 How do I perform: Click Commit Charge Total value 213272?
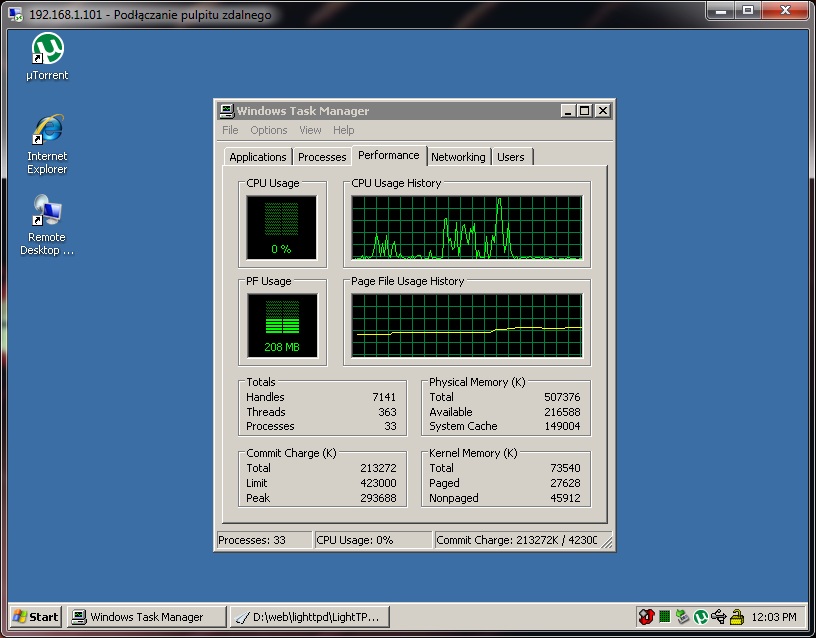tap(378, 468)
